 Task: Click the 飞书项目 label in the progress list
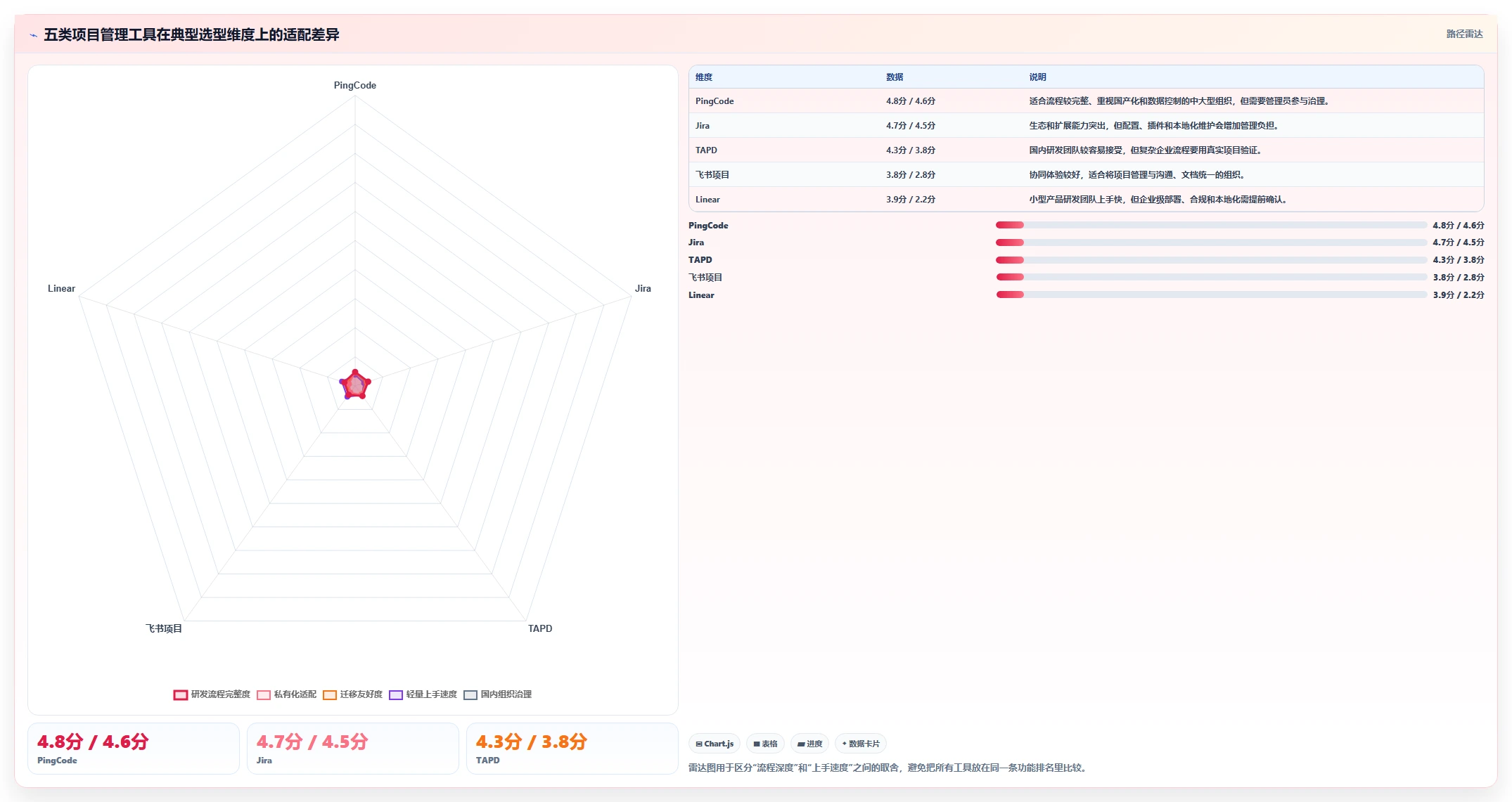[x=705, y=278]
